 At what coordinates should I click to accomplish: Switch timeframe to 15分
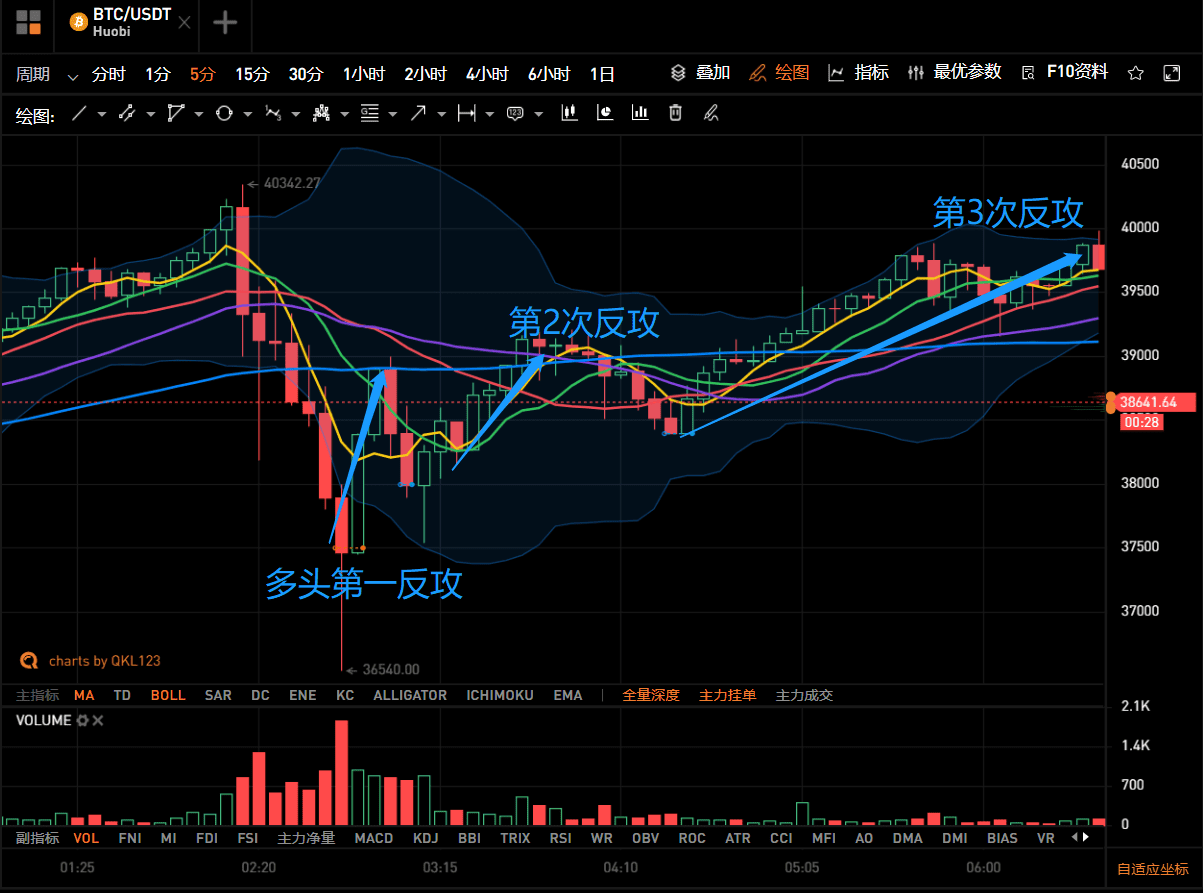[252, 74]
